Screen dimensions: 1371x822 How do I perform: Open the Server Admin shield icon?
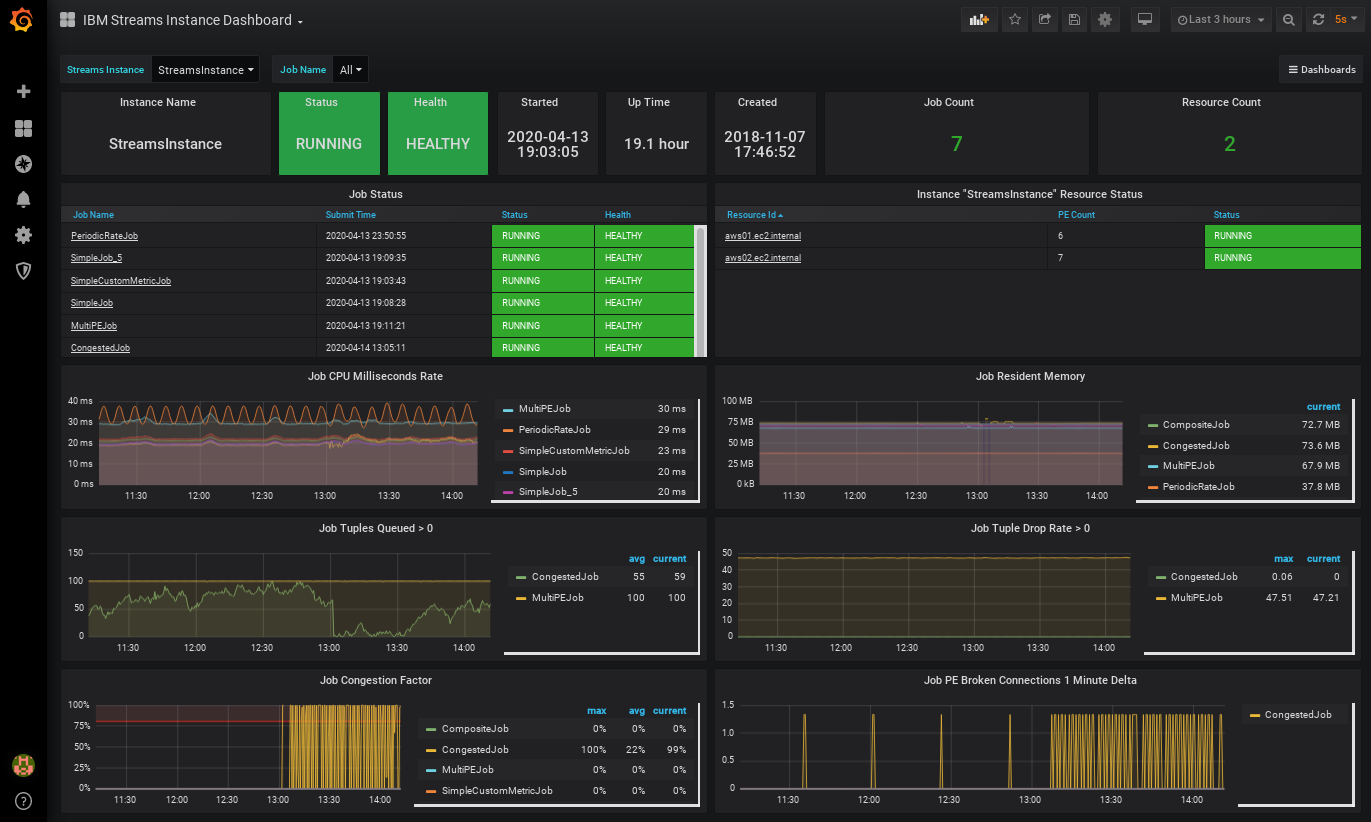tap(24, 270)
